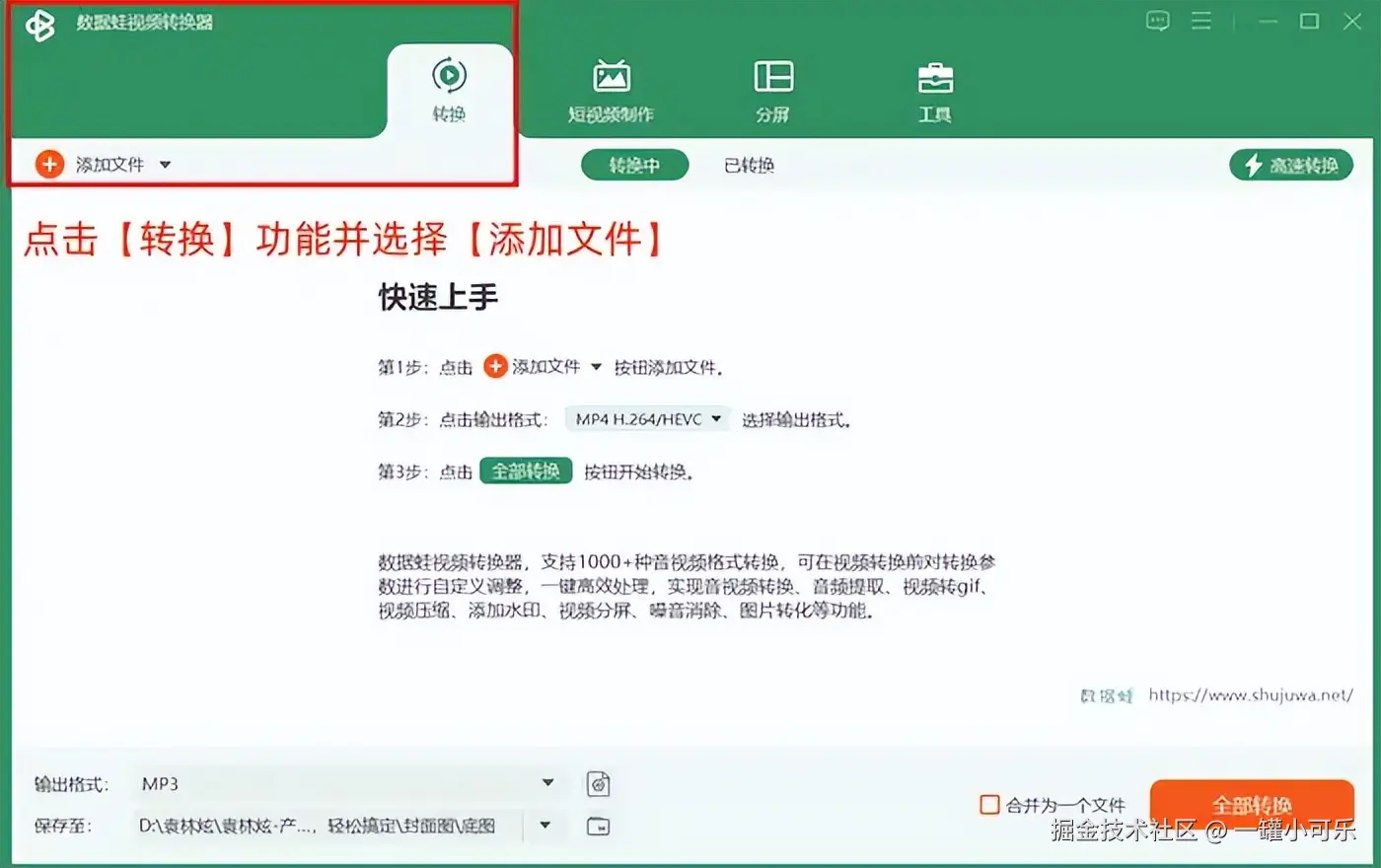Open the output folder icon
The width and height of the screenshot is (1381, 868).
pos(599,827)
